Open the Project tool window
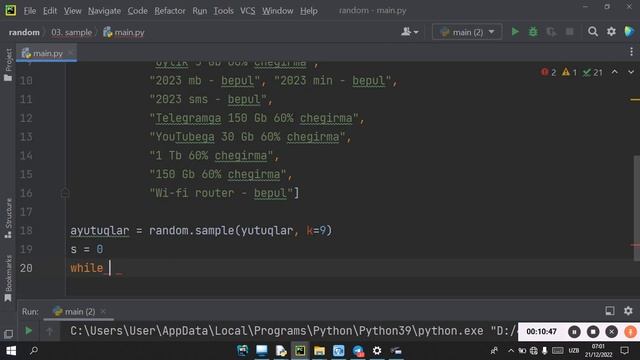The height and width of the screenshot is (360, 640). [x=8, y=64]
